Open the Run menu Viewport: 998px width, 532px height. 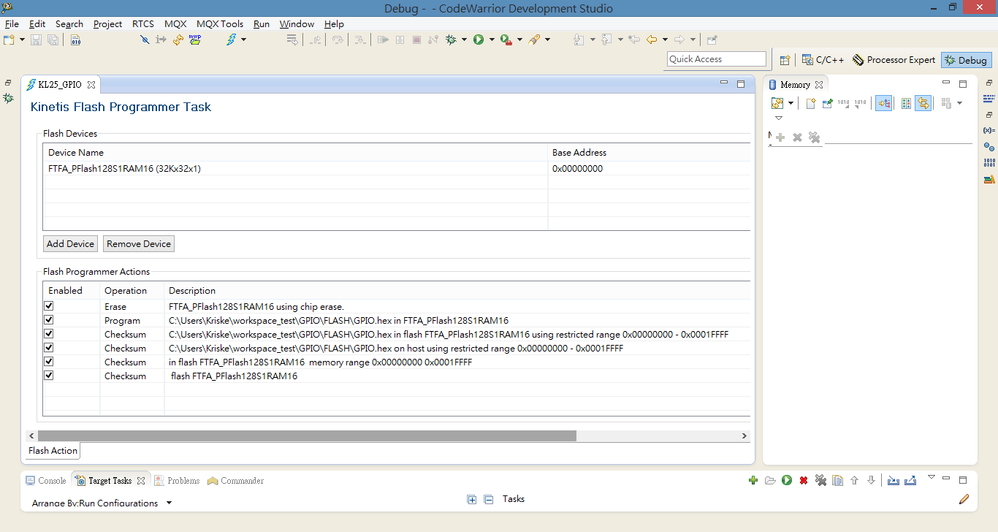261,24
